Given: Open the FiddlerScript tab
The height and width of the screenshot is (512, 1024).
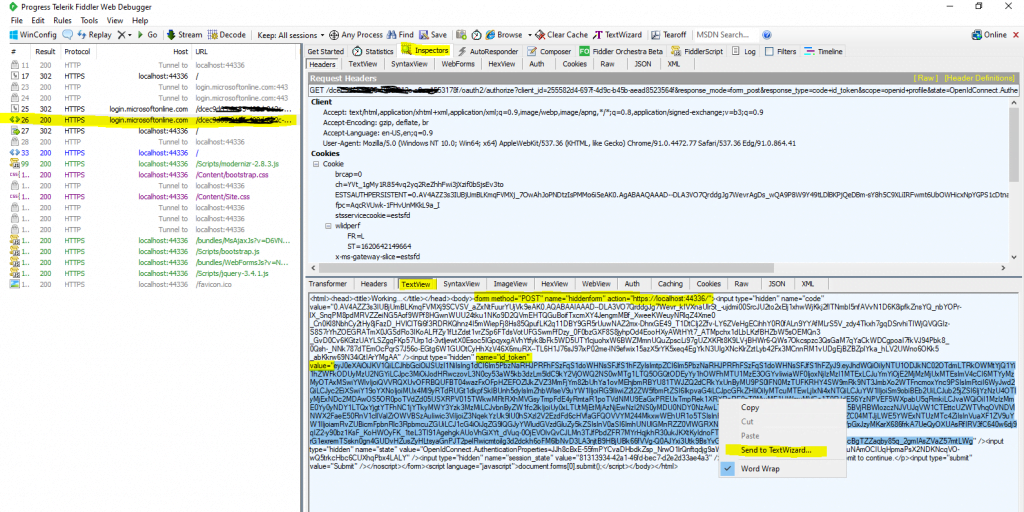Looking at the screenshot, I should click(x=696, y=51).
